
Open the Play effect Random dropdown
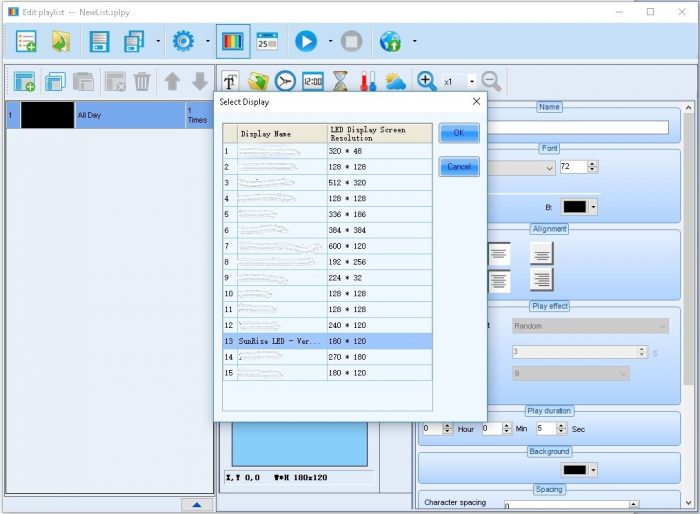(589, 326)
